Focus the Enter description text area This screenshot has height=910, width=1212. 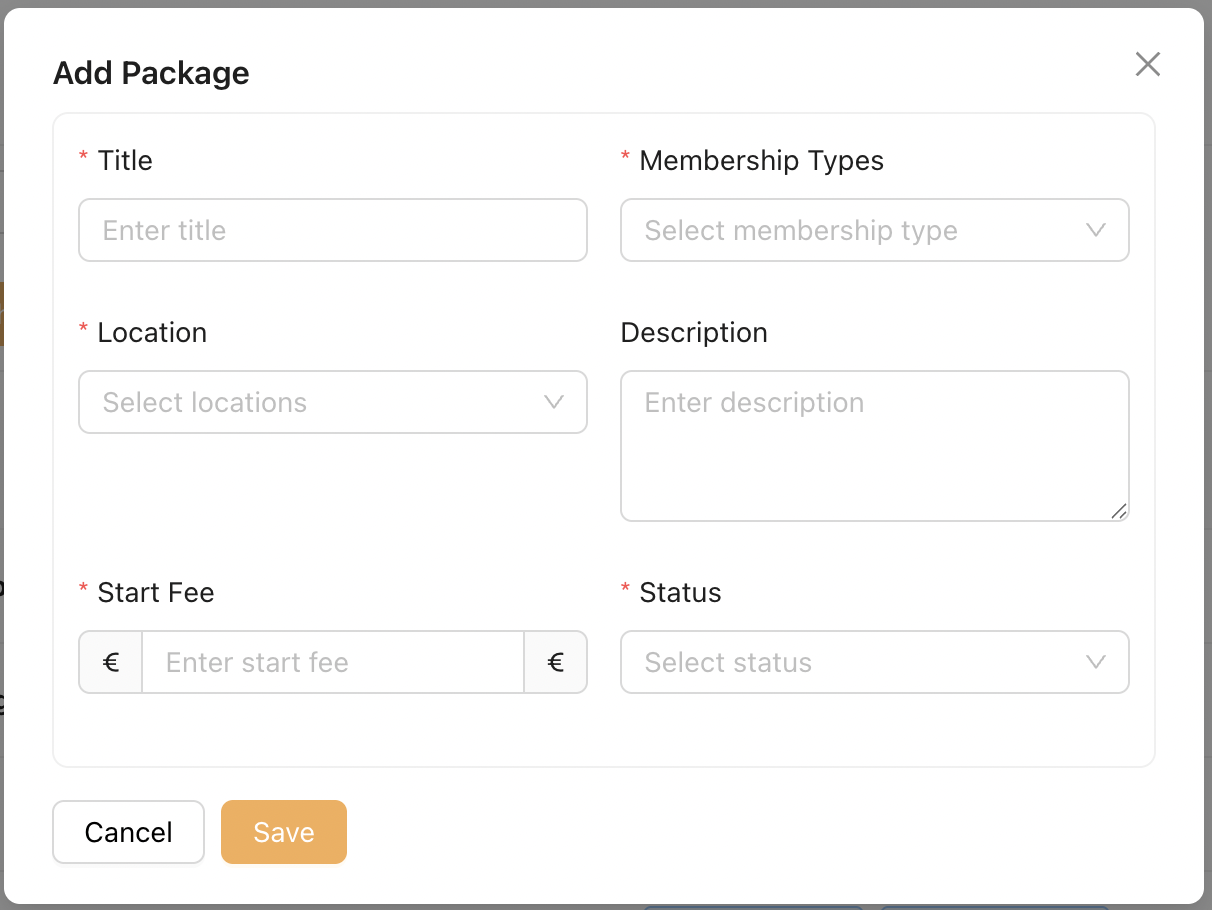pyautogui.click(x=874, y=445)
